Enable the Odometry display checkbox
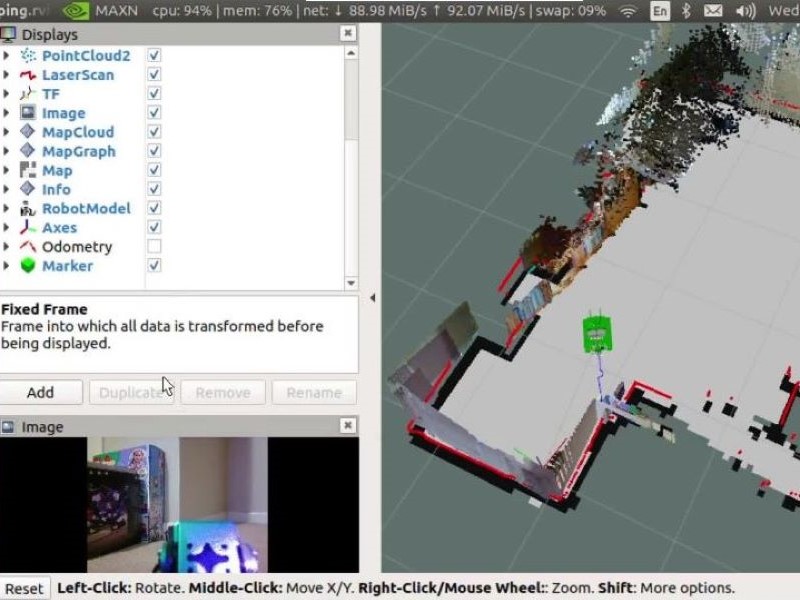The image size is (800, 600). pyautogui.click(x=154, y=246)
